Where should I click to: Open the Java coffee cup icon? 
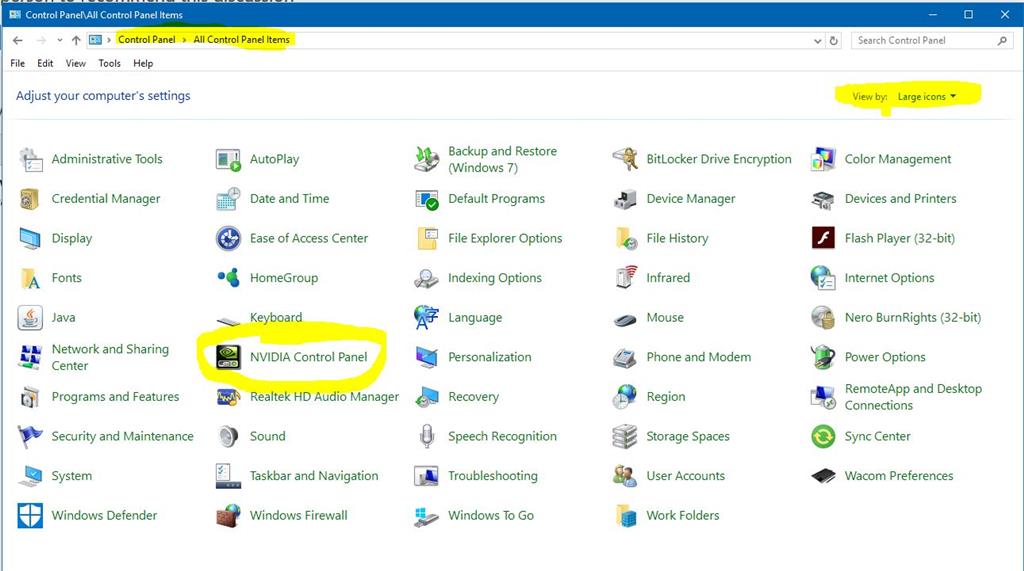[x=30, y=318]
